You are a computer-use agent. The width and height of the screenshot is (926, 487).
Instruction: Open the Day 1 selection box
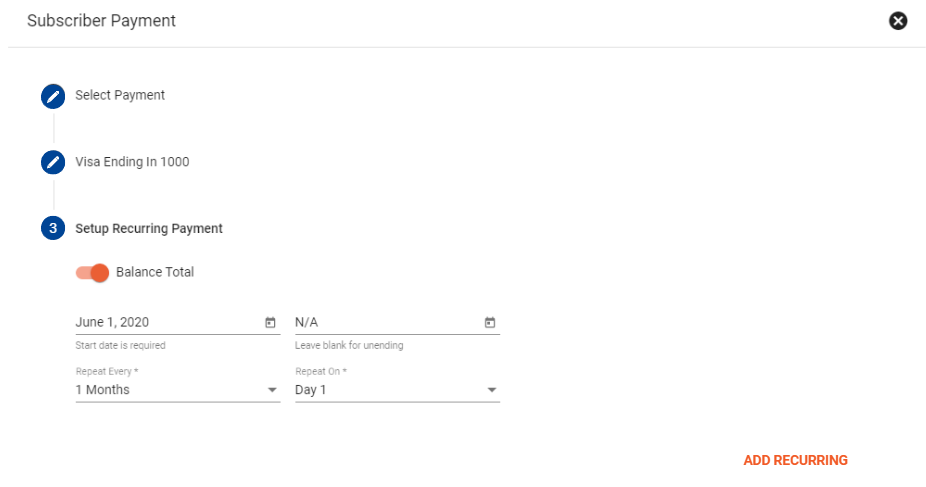tap(397, 390)
